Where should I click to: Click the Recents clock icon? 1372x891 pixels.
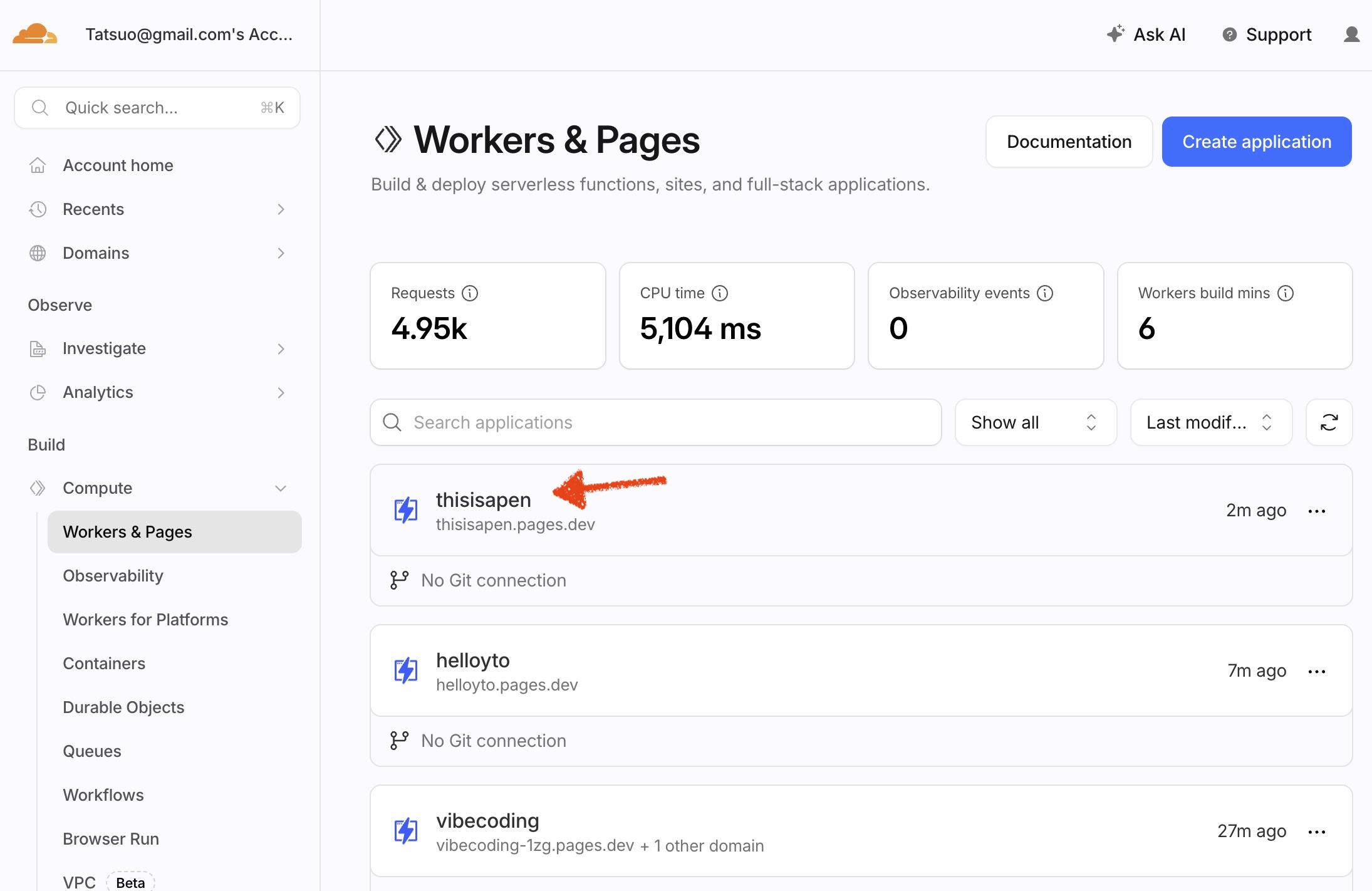tap(38, 209)
